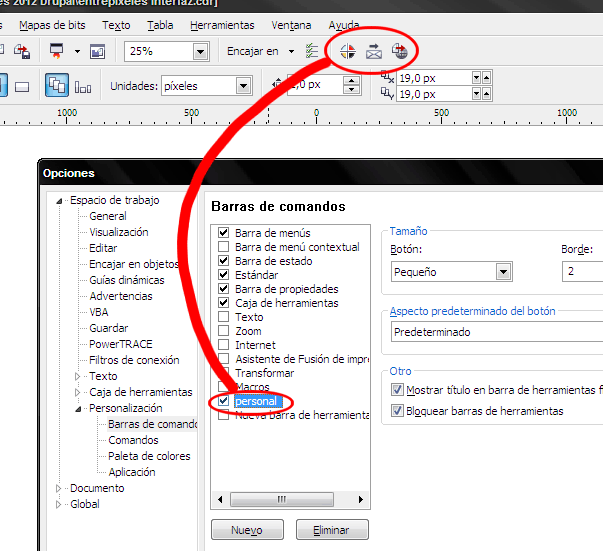Expand the Texto tree node
603x551 pixels.
coord(77,376)
